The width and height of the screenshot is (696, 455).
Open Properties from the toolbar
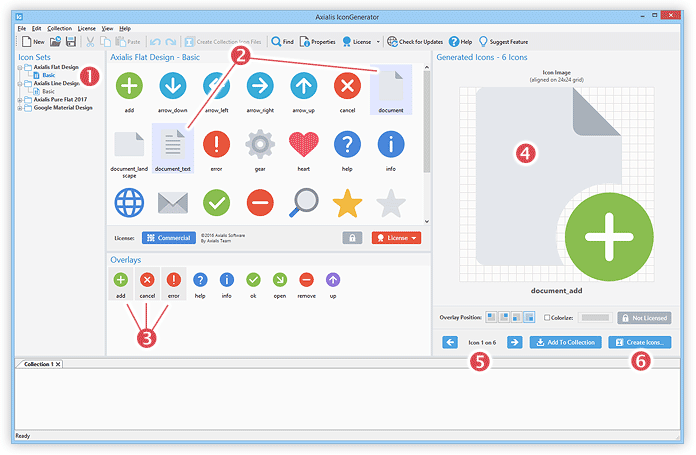[x=317, y=42]
